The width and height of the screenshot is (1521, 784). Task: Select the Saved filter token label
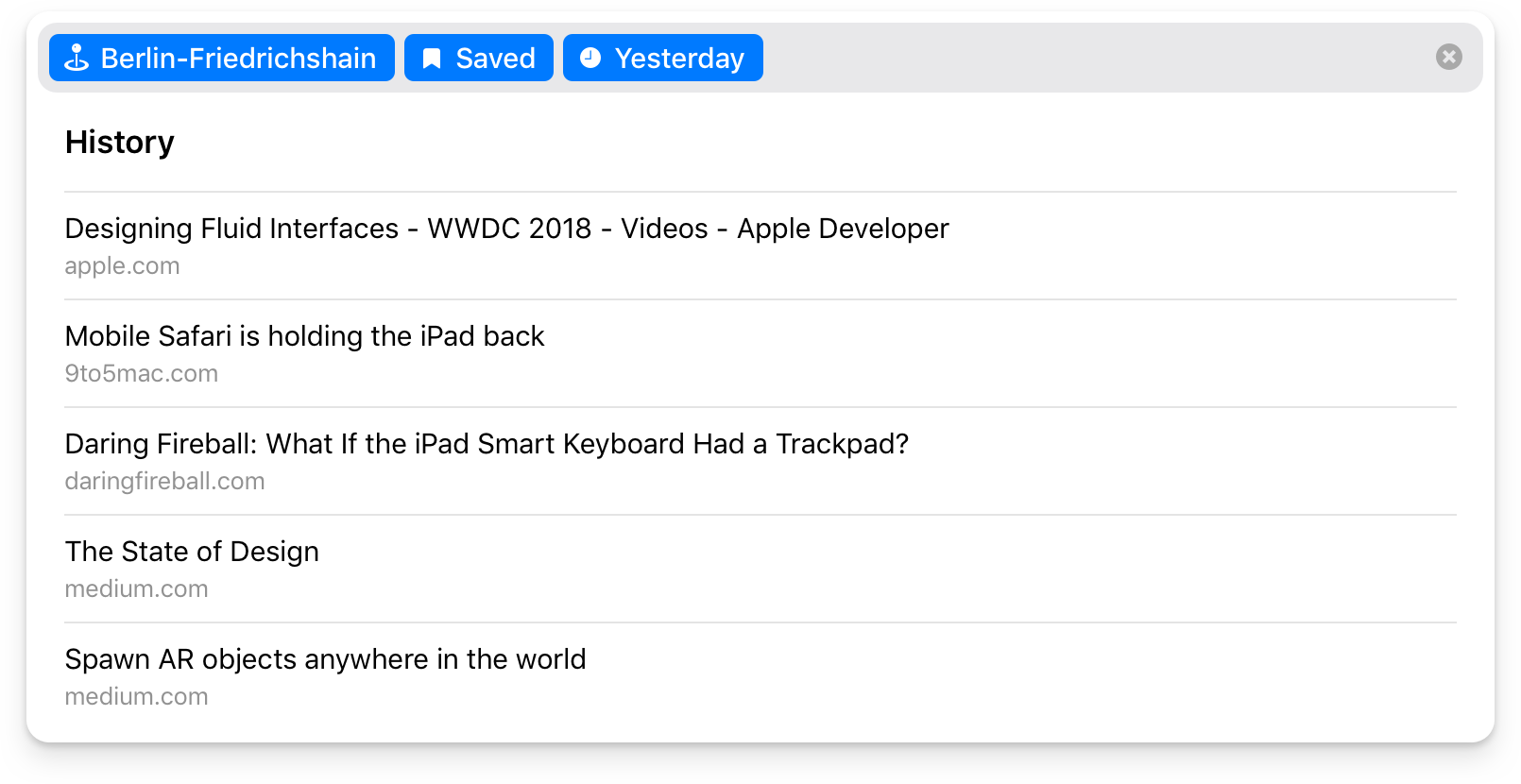(x=495, y=59)
